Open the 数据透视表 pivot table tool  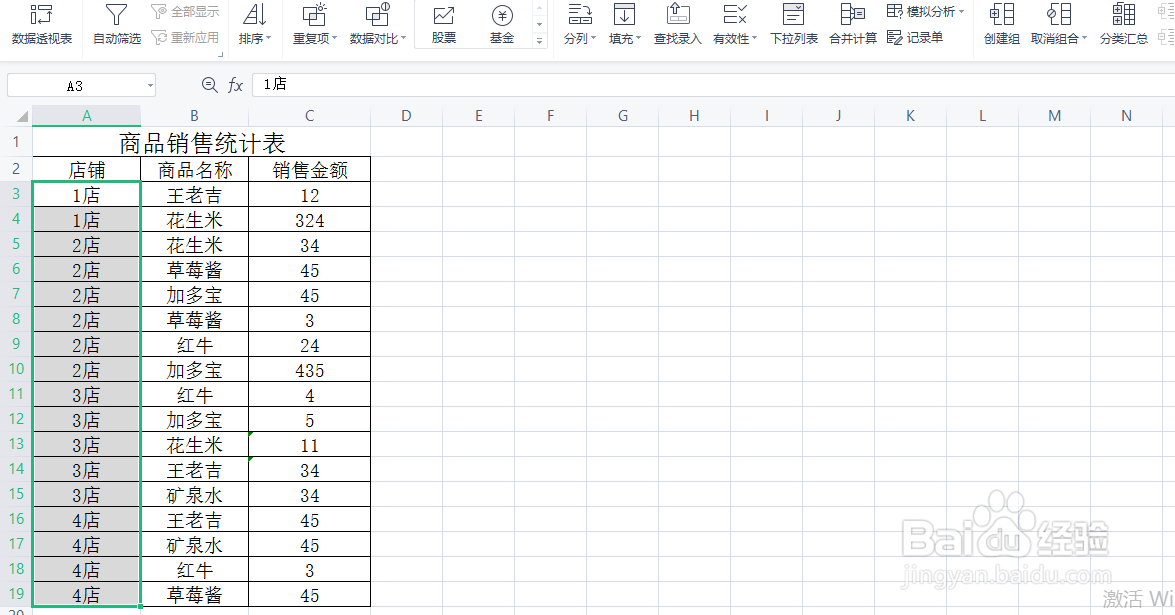pos(42,25)
